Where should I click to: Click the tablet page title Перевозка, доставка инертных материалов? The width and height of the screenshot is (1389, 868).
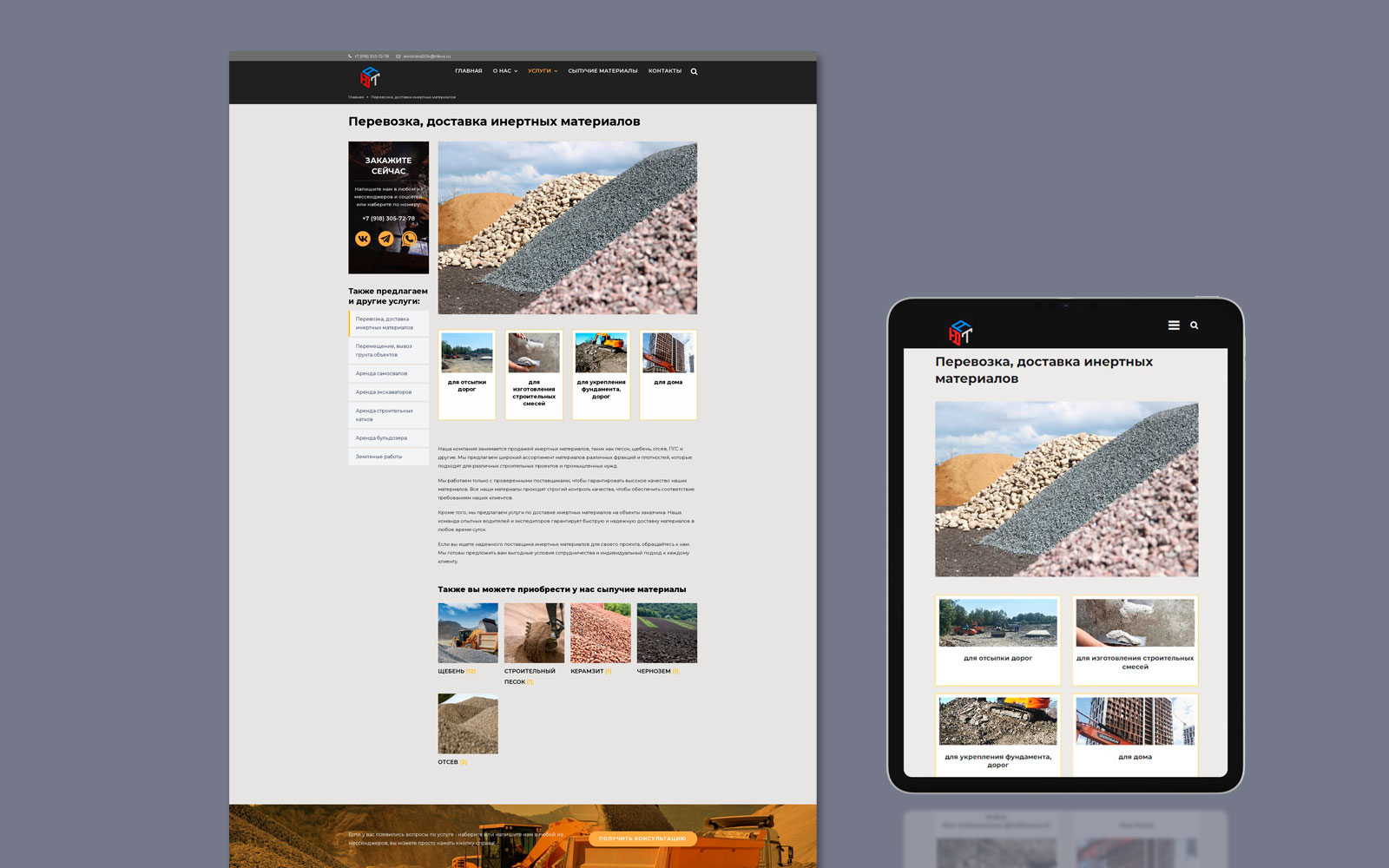click(x=1044, y=370)
